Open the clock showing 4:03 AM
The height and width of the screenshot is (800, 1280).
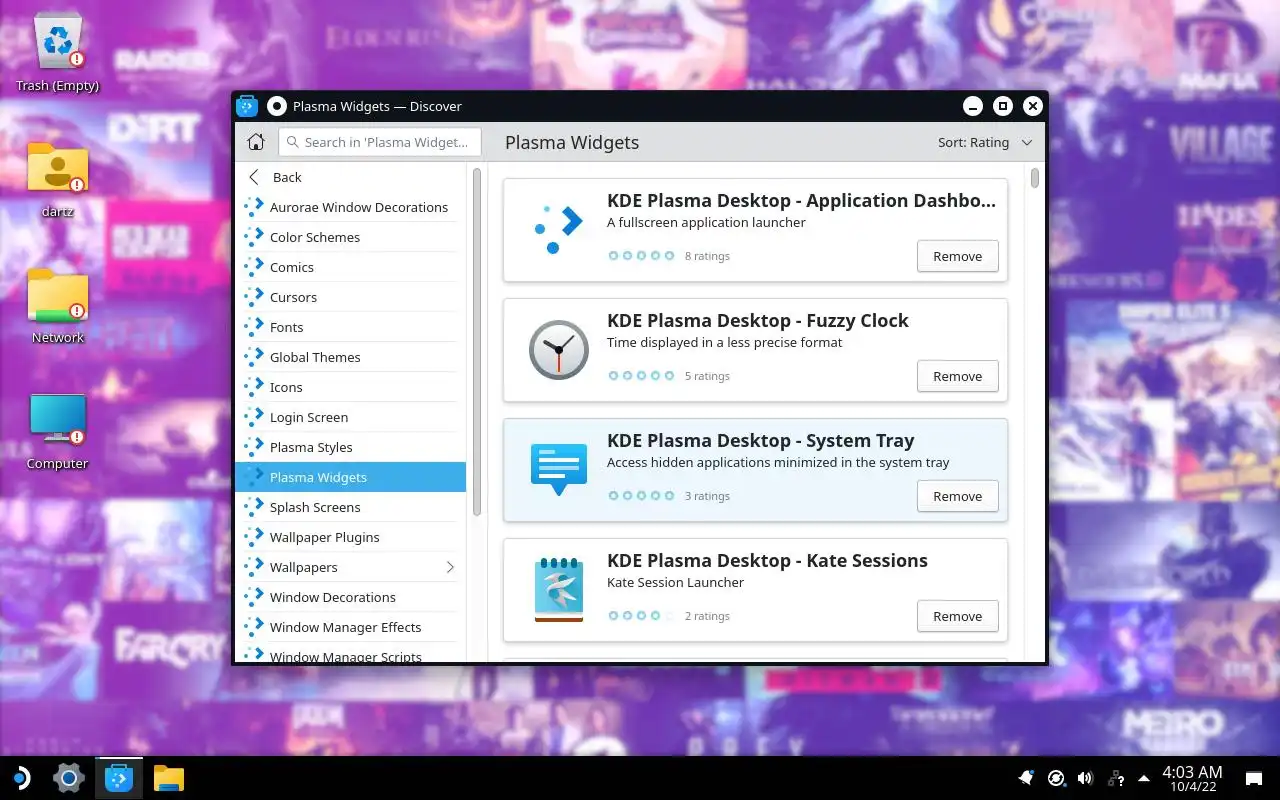1191,778
